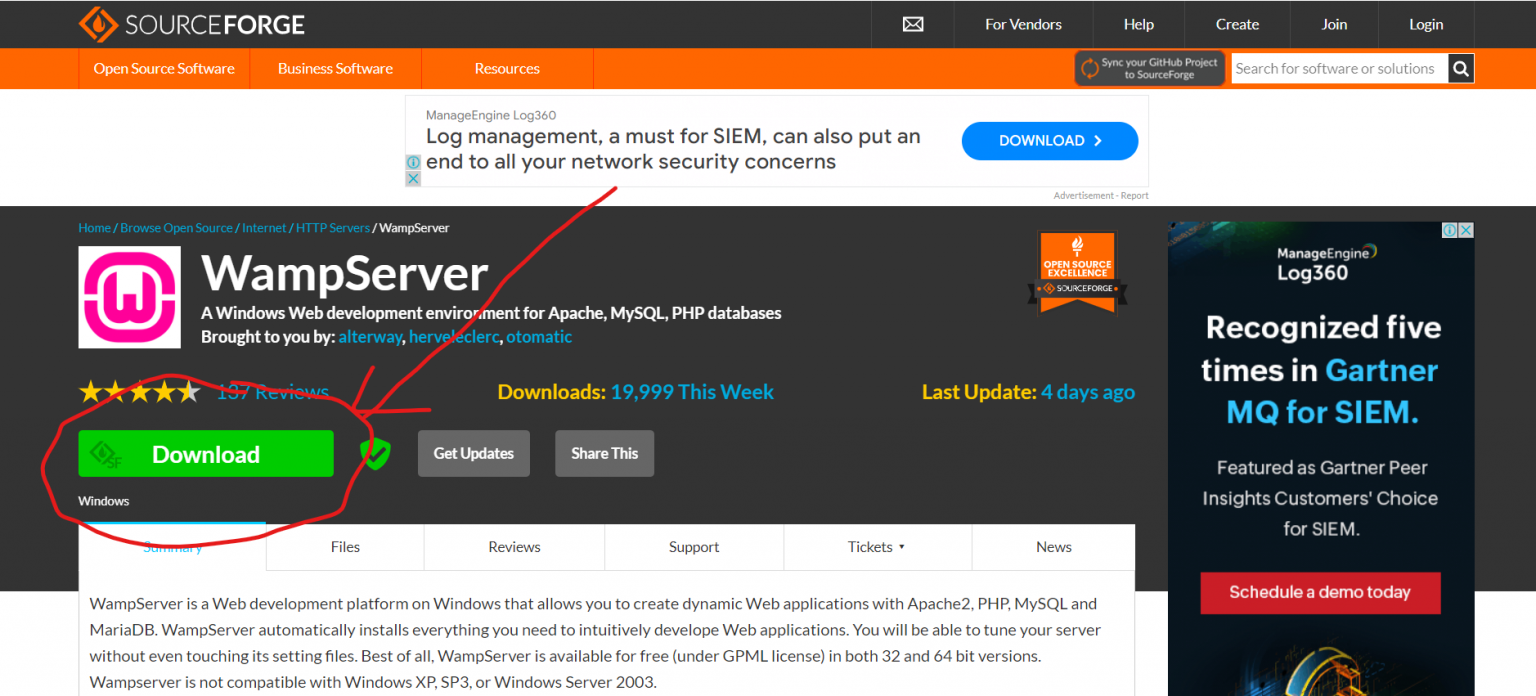Click the pink WampServer logo

[129, 297]
